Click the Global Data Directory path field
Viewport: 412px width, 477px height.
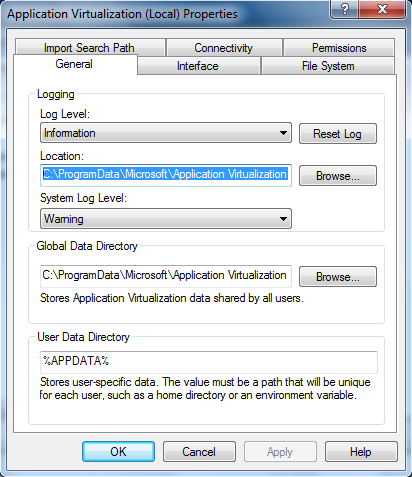pyautogui.click(x=166, y=276)
